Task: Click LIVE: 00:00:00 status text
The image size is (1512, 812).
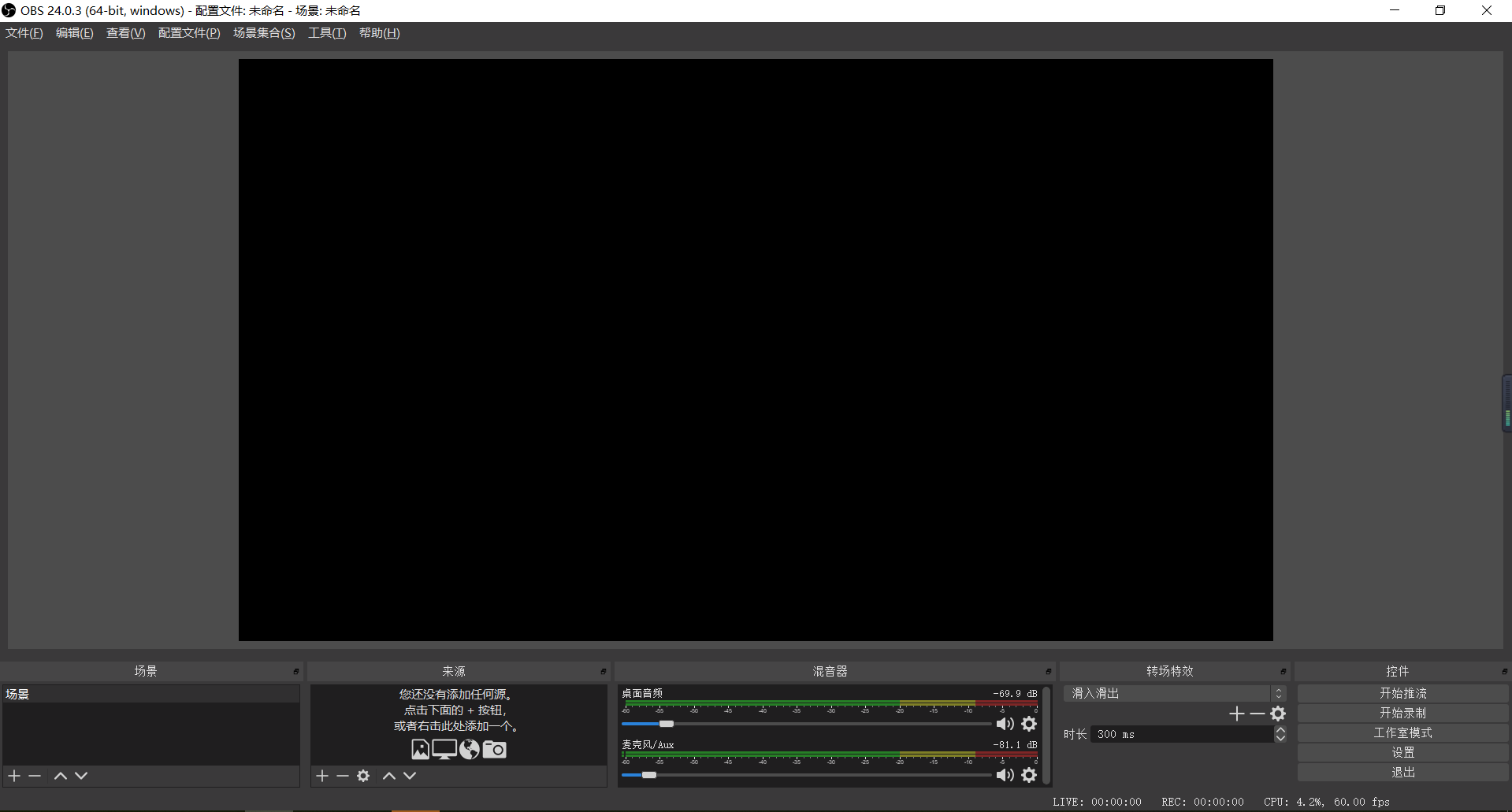Action: point(1097,803)
